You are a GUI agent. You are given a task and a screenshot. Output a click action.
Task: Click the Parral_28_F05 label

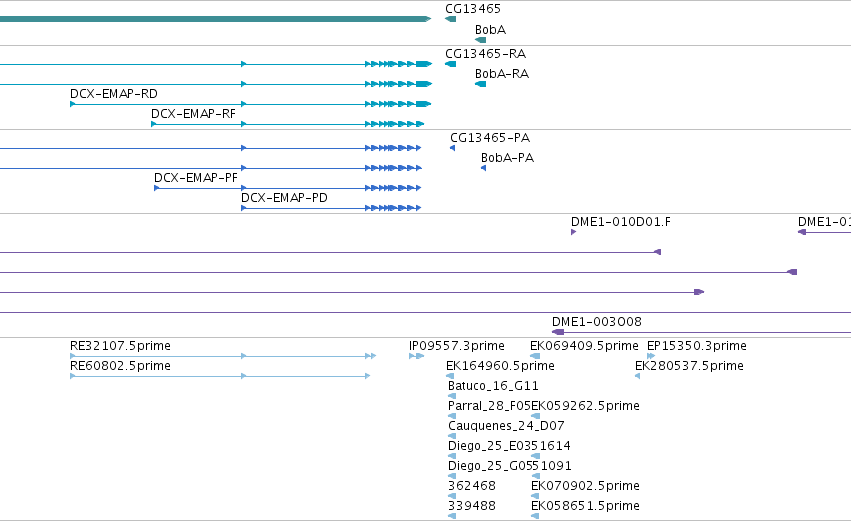pos(488,406)
